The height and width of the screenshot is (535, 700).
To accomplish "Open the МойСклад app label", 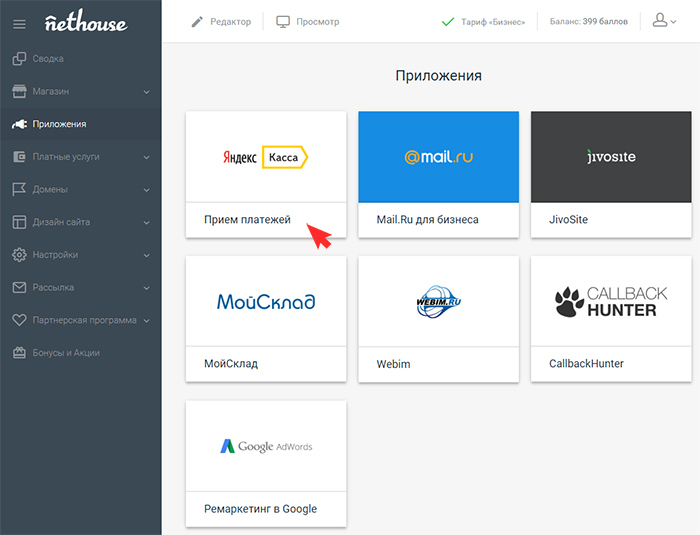I will click(231, 364).
